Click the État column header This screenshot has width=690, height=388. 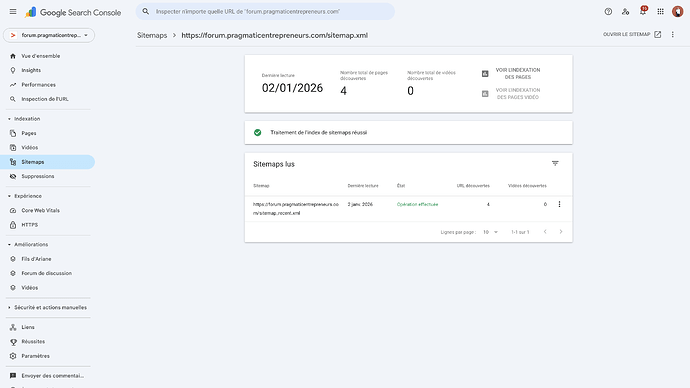[401, 186]
